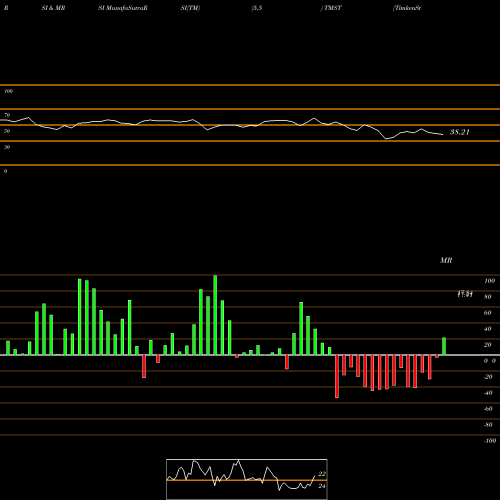This screenshot has width=500, height=500.
Task: Click the RSI axis label 30
Action: pos(7,147)
